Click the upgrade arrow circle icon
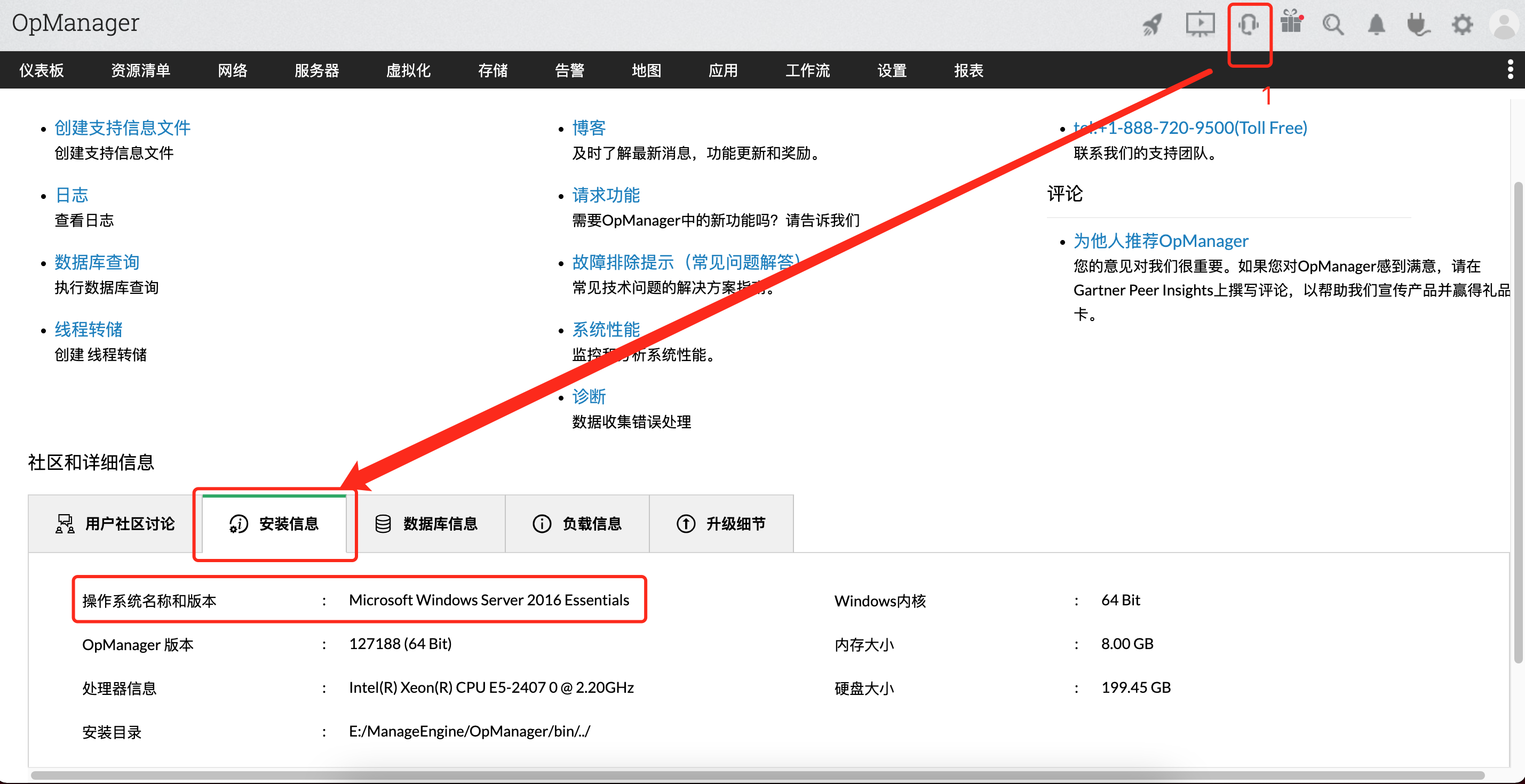The image size is (1525, 784). point(686,524)
